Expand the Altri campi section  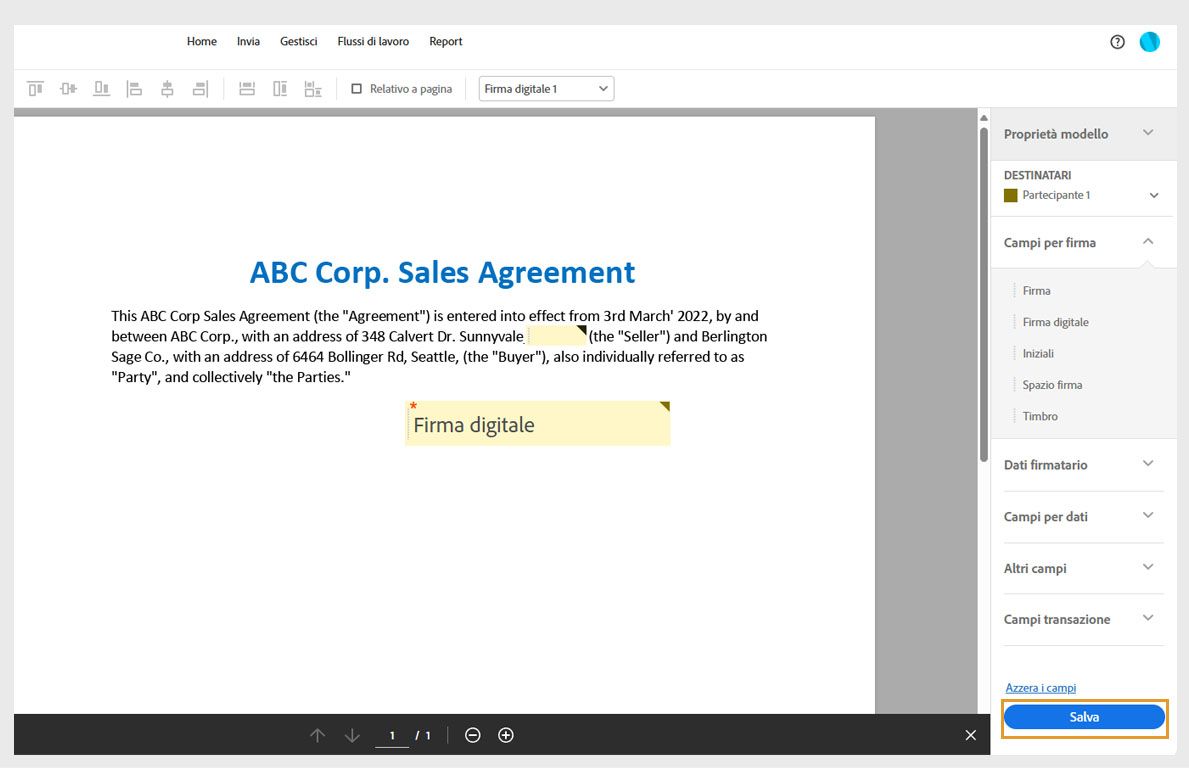pyautogui.click(x=1083, y=568)
